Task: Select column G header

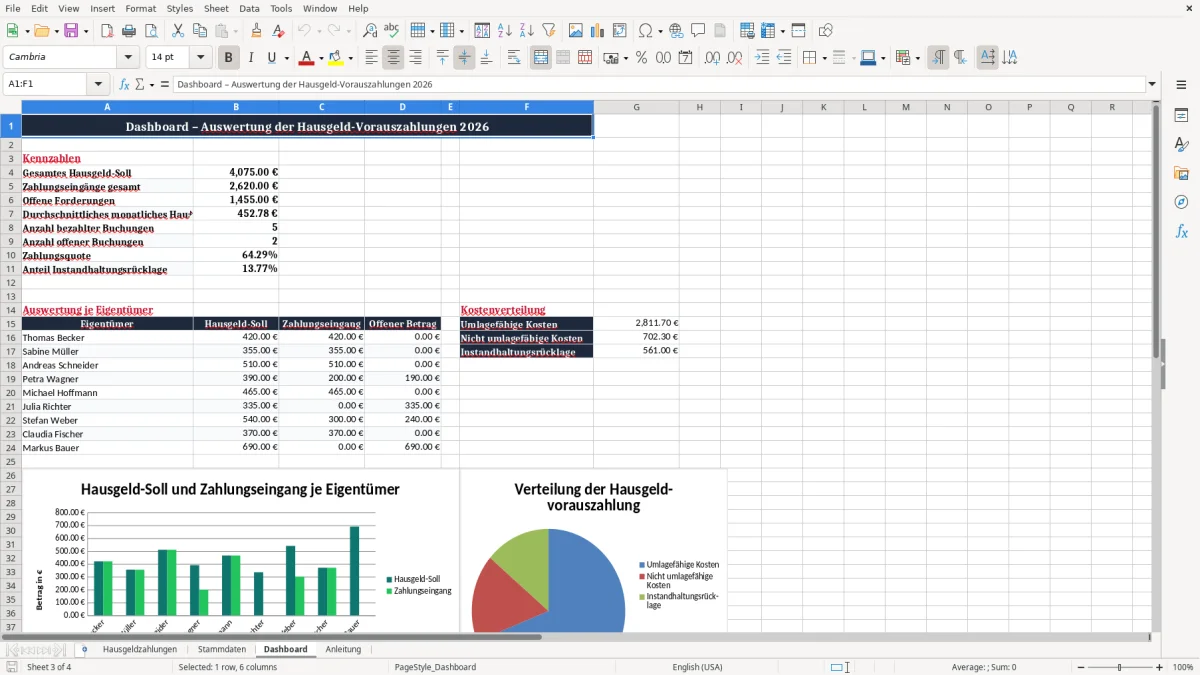Action: (636, 107)
